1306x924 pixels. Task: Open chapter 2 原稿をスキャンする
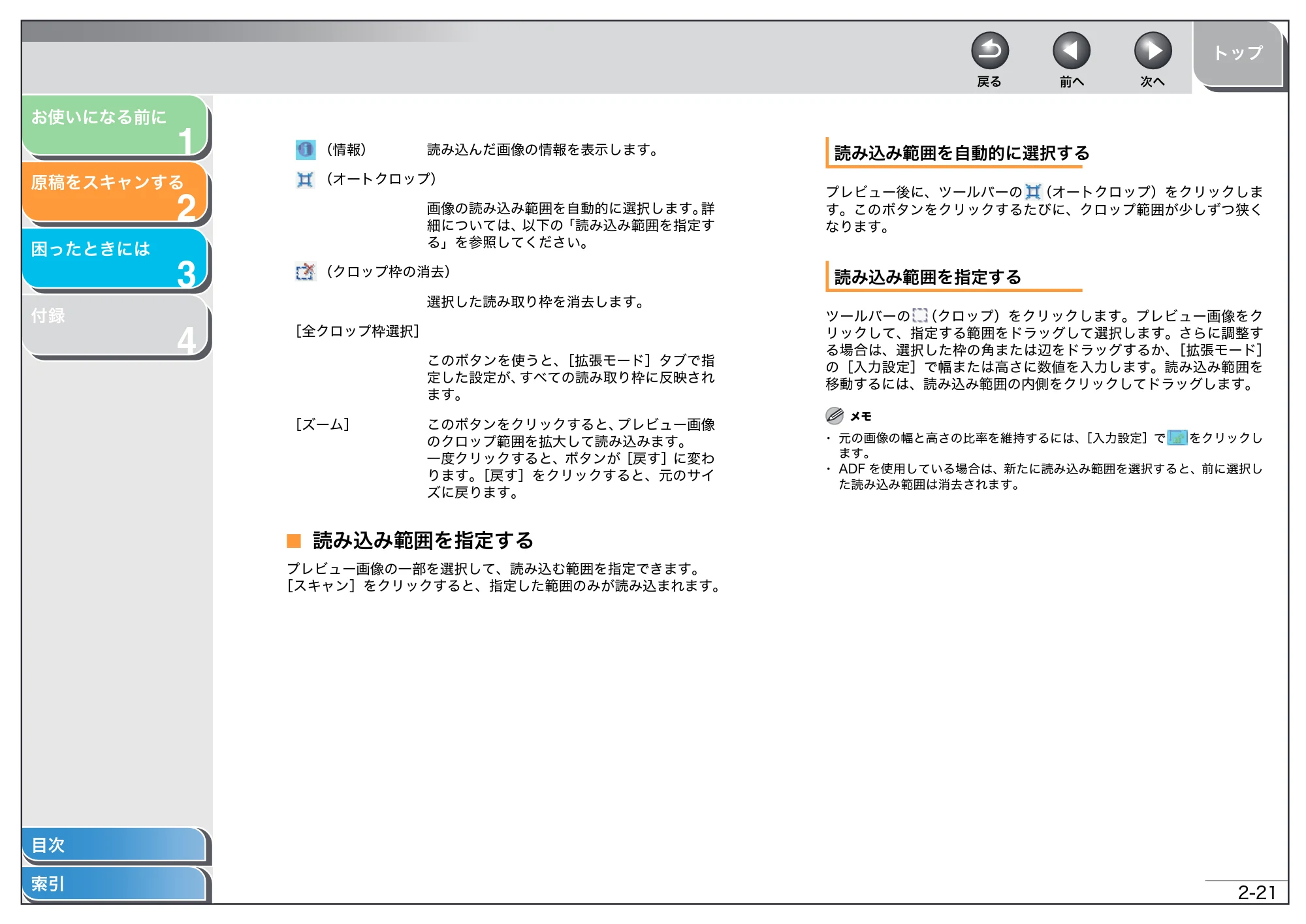click(115, 192)
